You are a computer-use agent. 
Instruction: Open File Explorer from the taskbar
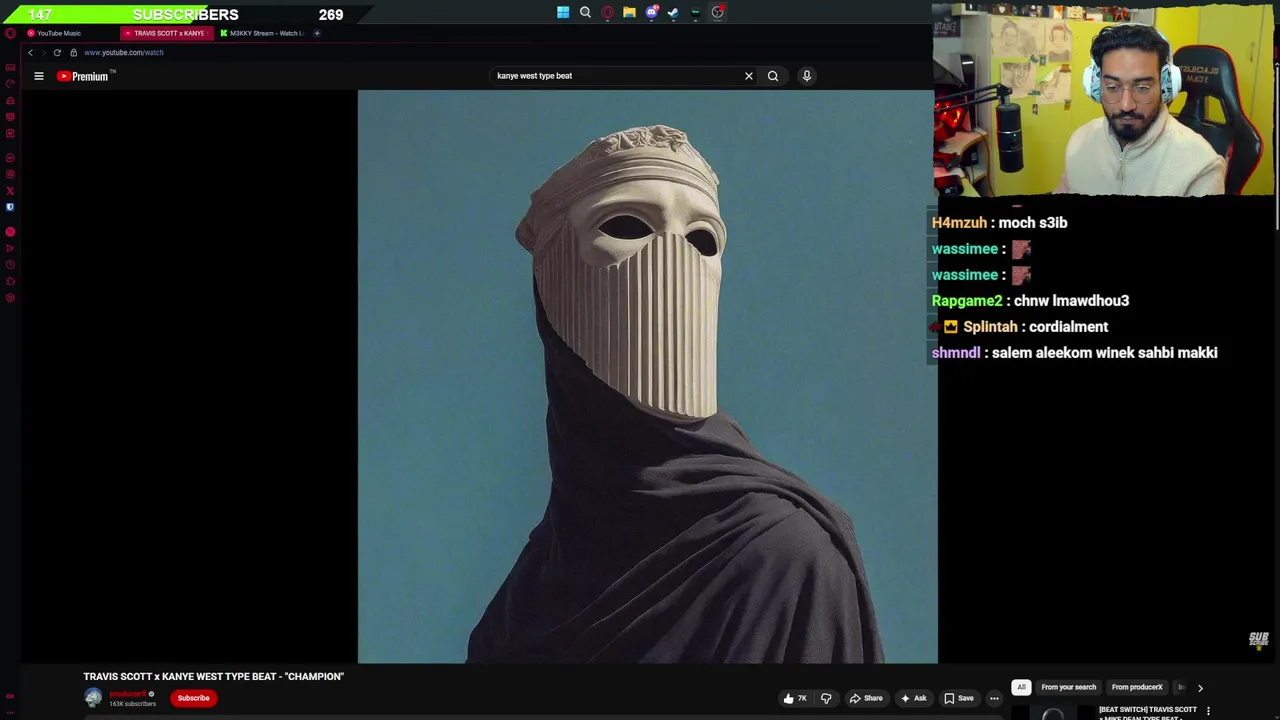(629, 12)
